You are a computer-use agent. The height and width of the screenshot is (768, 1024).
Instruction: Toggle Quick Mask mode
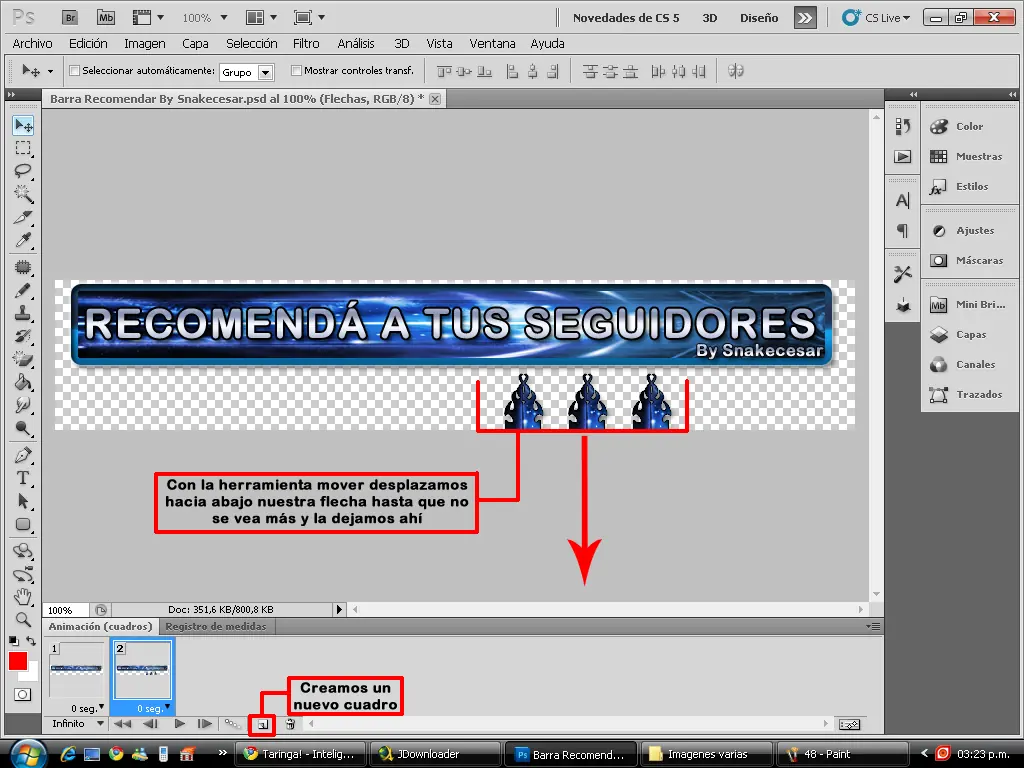[23, 695]
